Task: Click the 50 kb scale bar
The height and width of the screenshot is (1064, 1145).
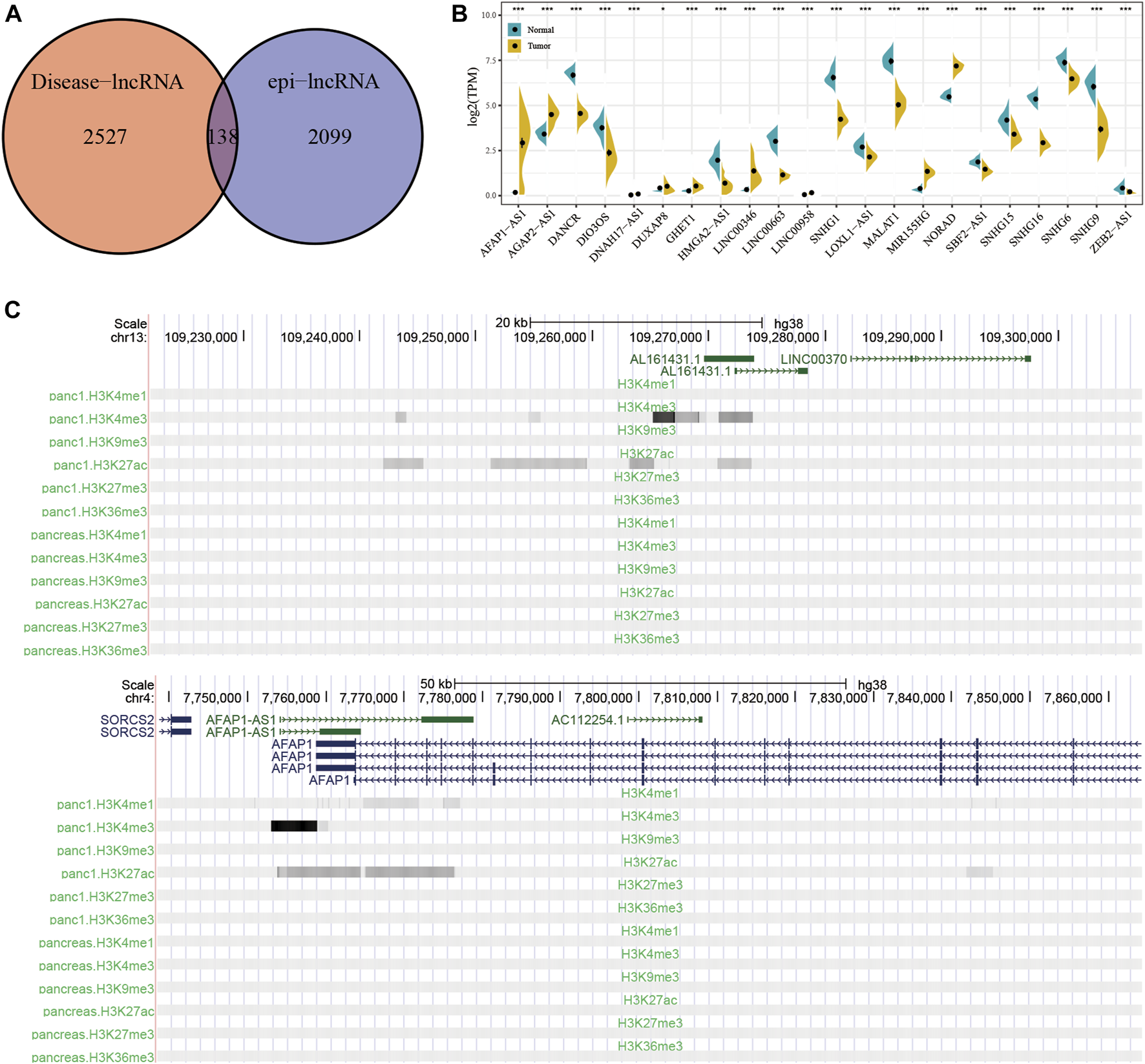Action: (x=650, y=683)
